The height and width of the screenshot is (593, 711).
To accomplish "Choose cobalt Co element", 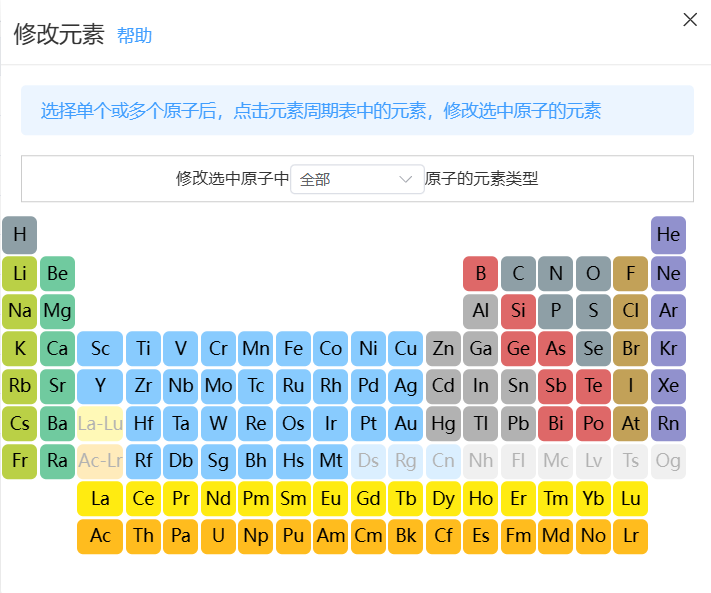I will click(331, 349).
